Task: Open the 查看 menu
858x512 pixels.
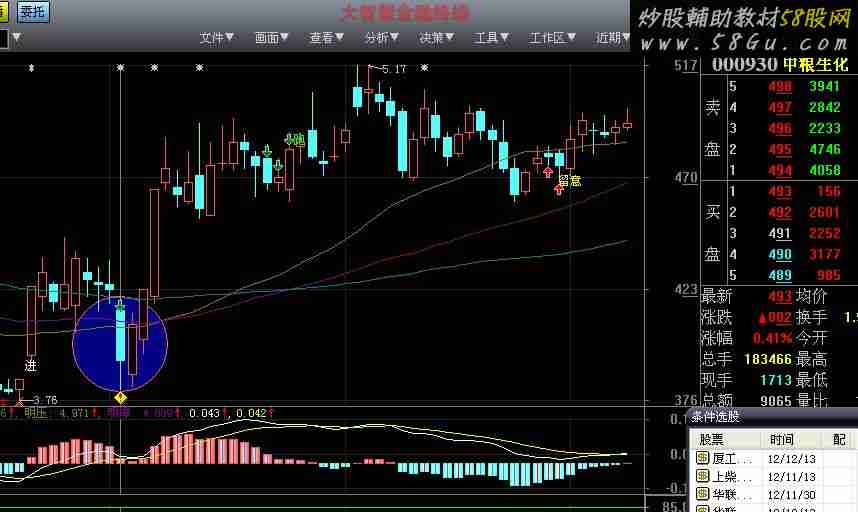Action: tap(326, 38)
